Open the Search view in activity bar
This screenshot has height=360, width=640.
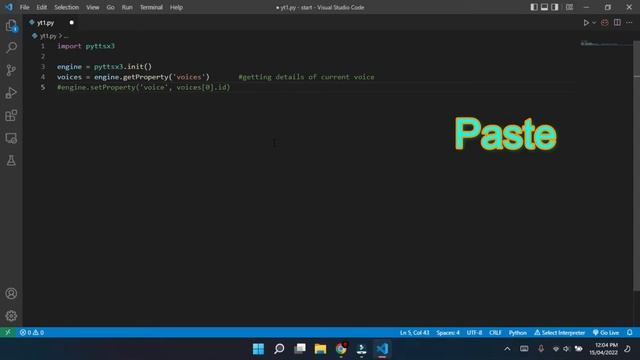[x=11, y=48]
